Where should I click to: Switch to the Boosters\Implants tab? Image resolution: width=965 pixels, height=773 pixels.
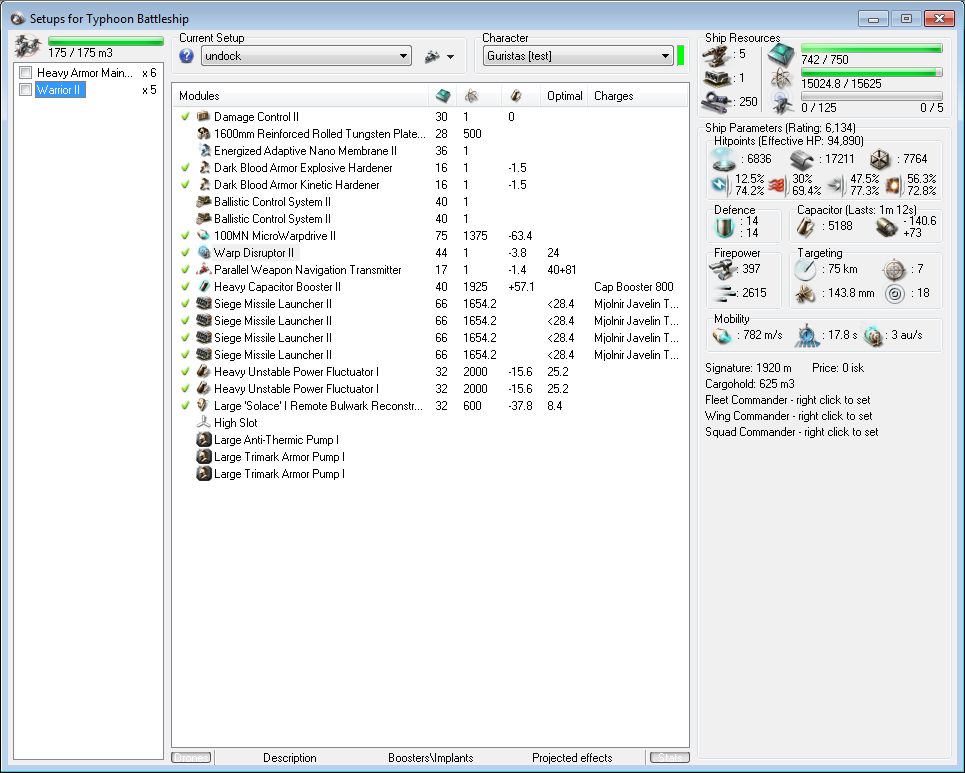pyautogui.click(x=430, y=758)
